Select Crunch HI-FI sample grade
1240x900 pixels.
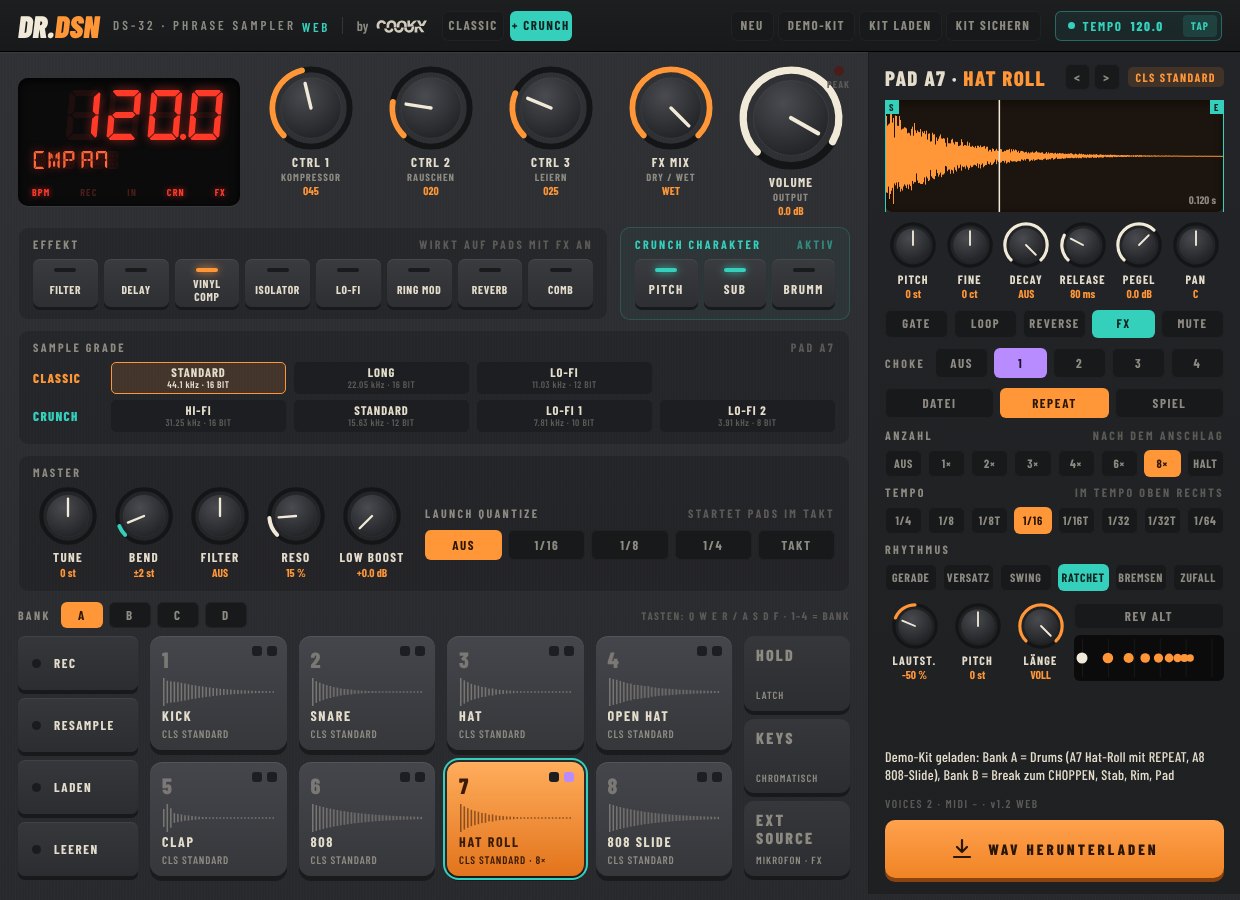[198, 416]
